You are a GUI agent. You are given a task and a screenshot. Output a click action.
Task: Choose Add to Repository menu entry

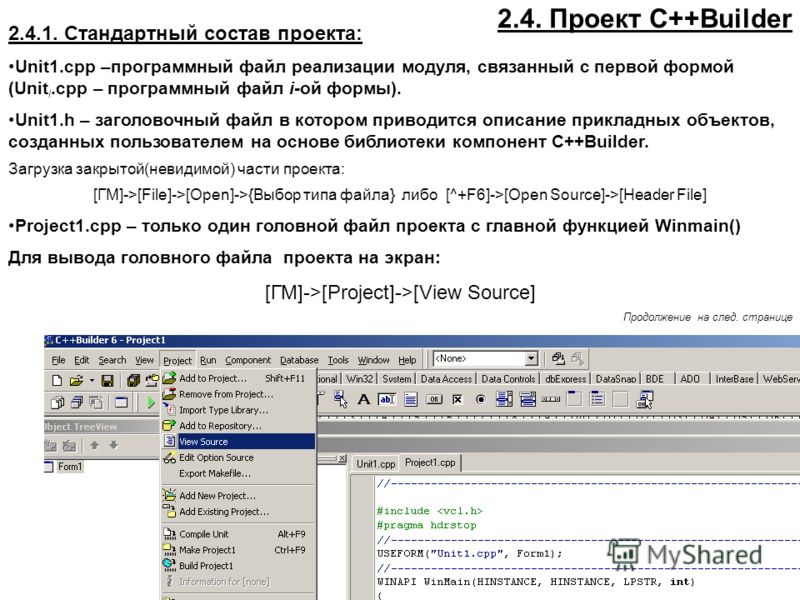[x=238, y=426]
